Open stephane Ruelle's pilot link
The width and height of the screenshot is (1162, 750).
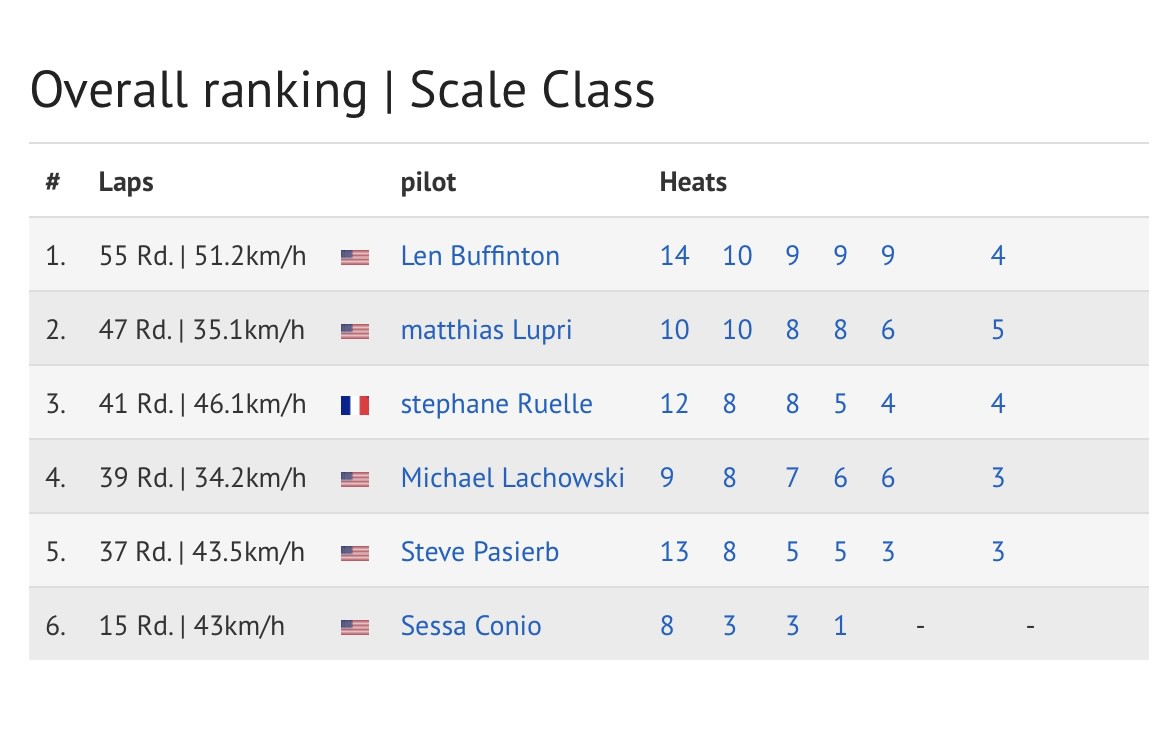point(497,404)
